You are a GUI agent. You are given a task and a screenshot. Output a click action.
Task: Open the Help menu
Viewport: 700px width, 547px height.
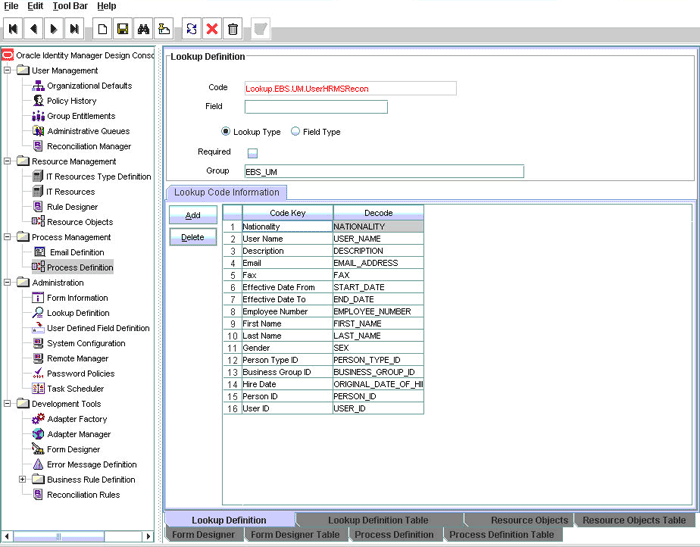107,6
